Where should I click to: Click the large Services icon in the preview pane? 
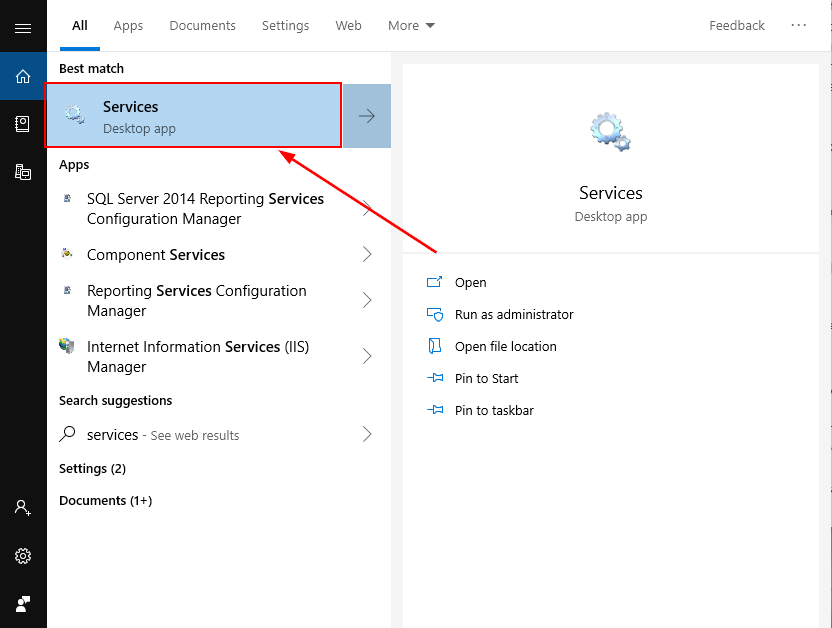pos(611,132)
